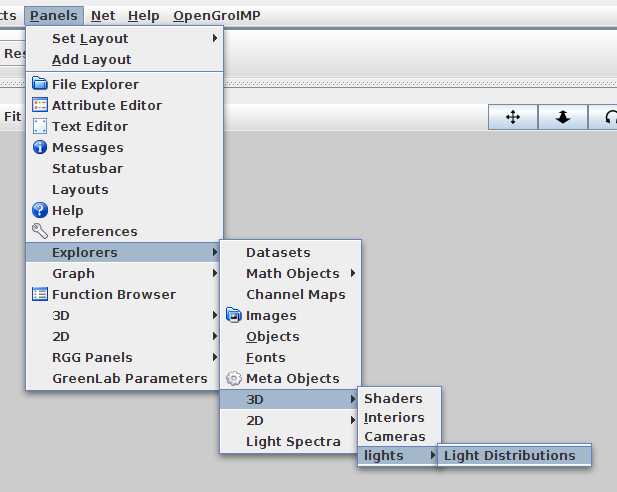Click the down arrow toolbar button
Image resolution: width=617 pixels, height=492 pixels.
(563, 117)
